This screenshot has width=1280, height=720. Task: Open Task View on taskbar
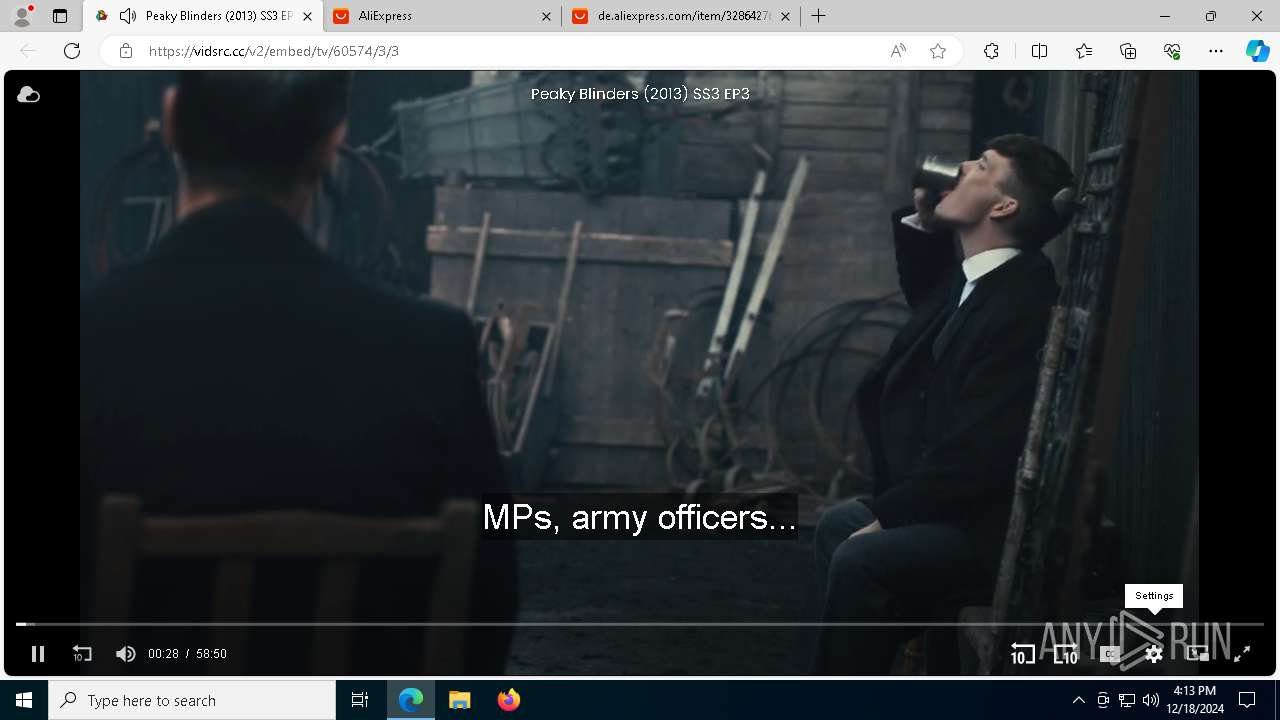pyautogui.click(x=360, y=700)
